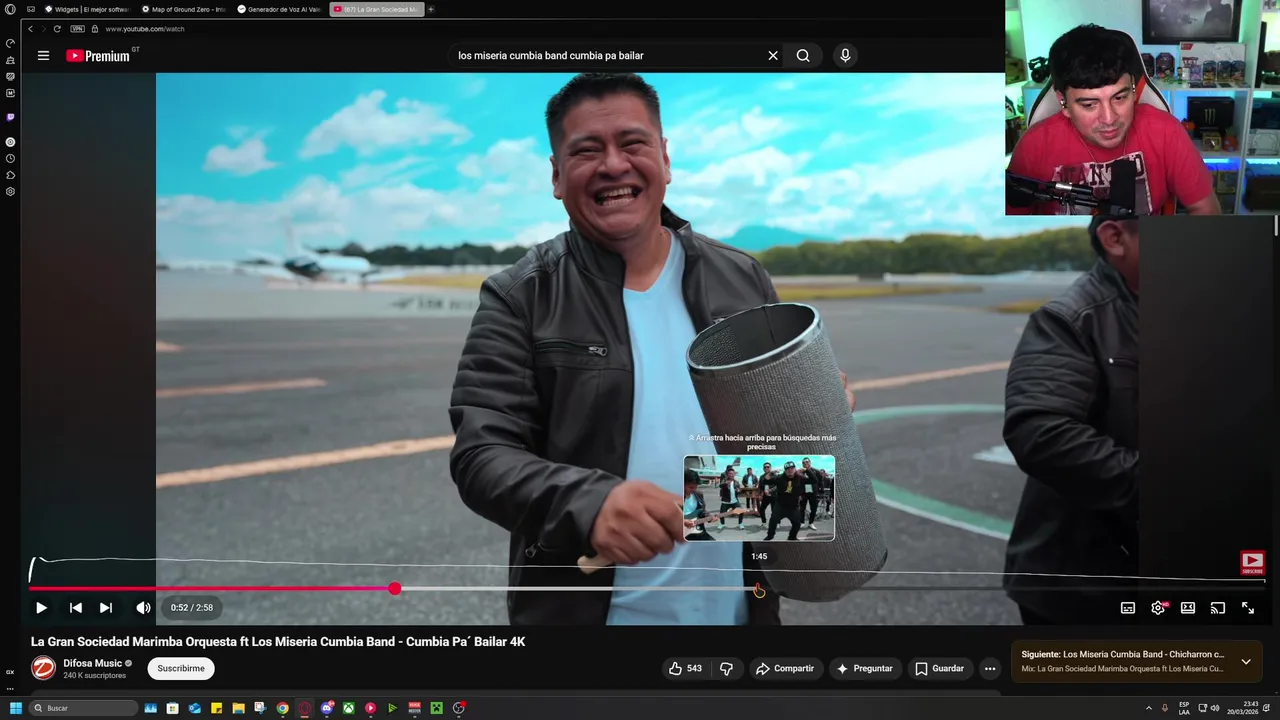Open the Windows Start menu
The width and height of the screenshot is (1280, 720).
tap(15, 708)
